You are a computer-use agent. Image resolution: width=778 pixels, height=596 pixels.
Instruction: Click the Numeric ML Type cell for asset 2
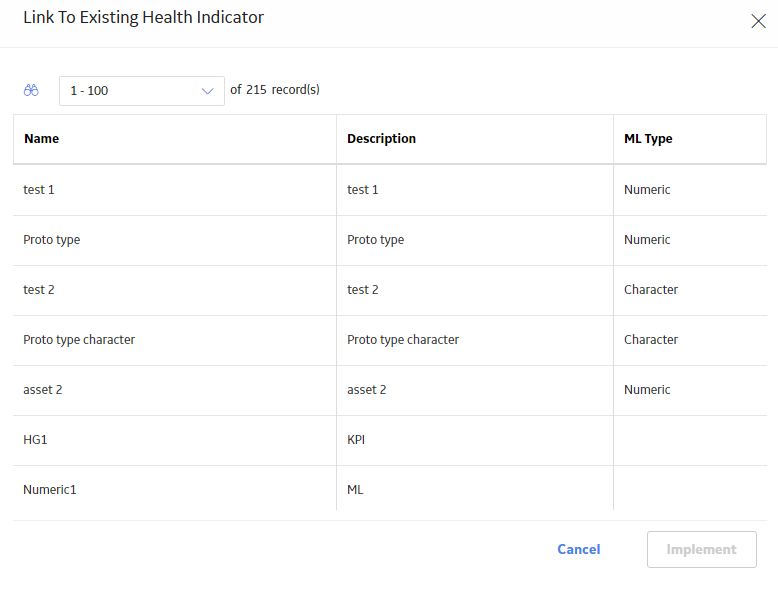tap(690, 390)
